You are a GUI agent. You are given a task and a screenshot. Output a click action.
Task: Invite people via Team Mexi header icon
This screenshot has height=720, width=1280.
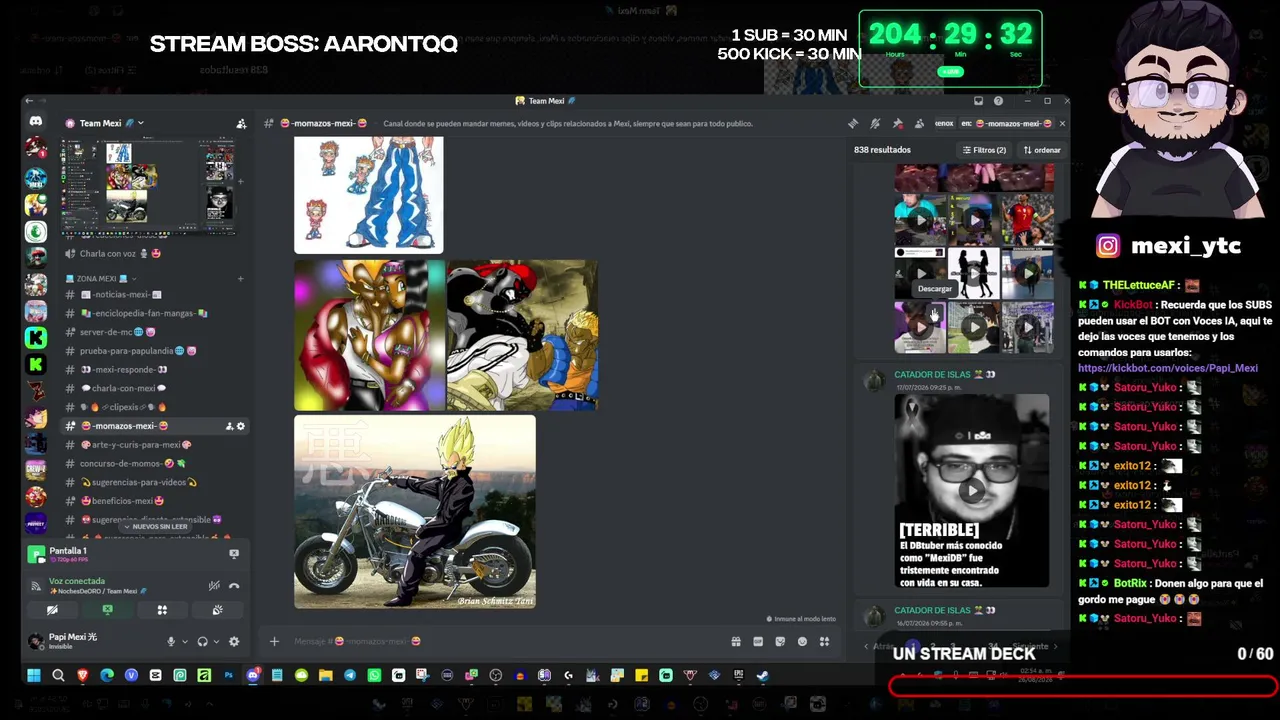241,123
